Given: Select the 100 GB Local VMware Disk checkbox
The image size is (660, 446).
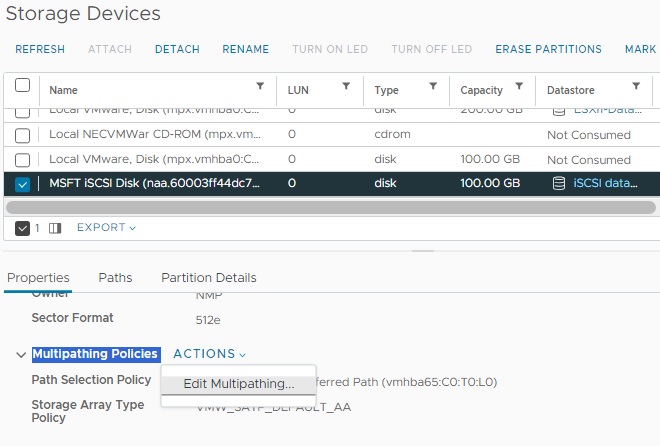Looking at the screenshot, I should coord(22,160).
